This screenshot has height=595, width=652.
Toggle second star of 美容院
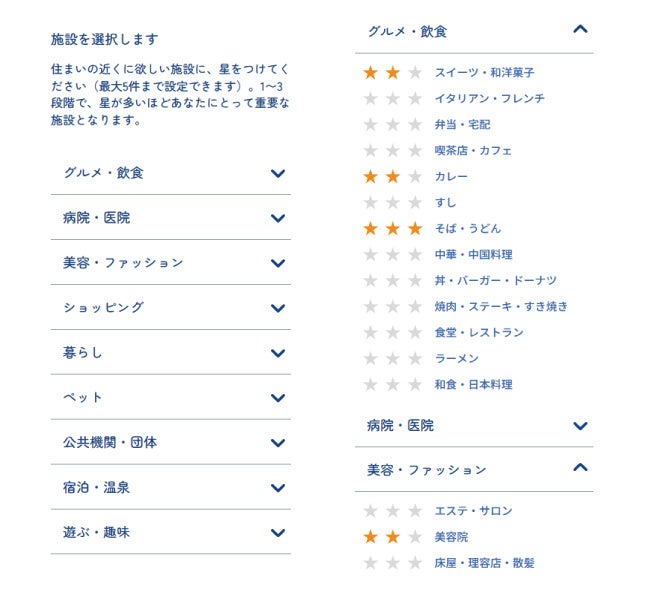[393, 537]
